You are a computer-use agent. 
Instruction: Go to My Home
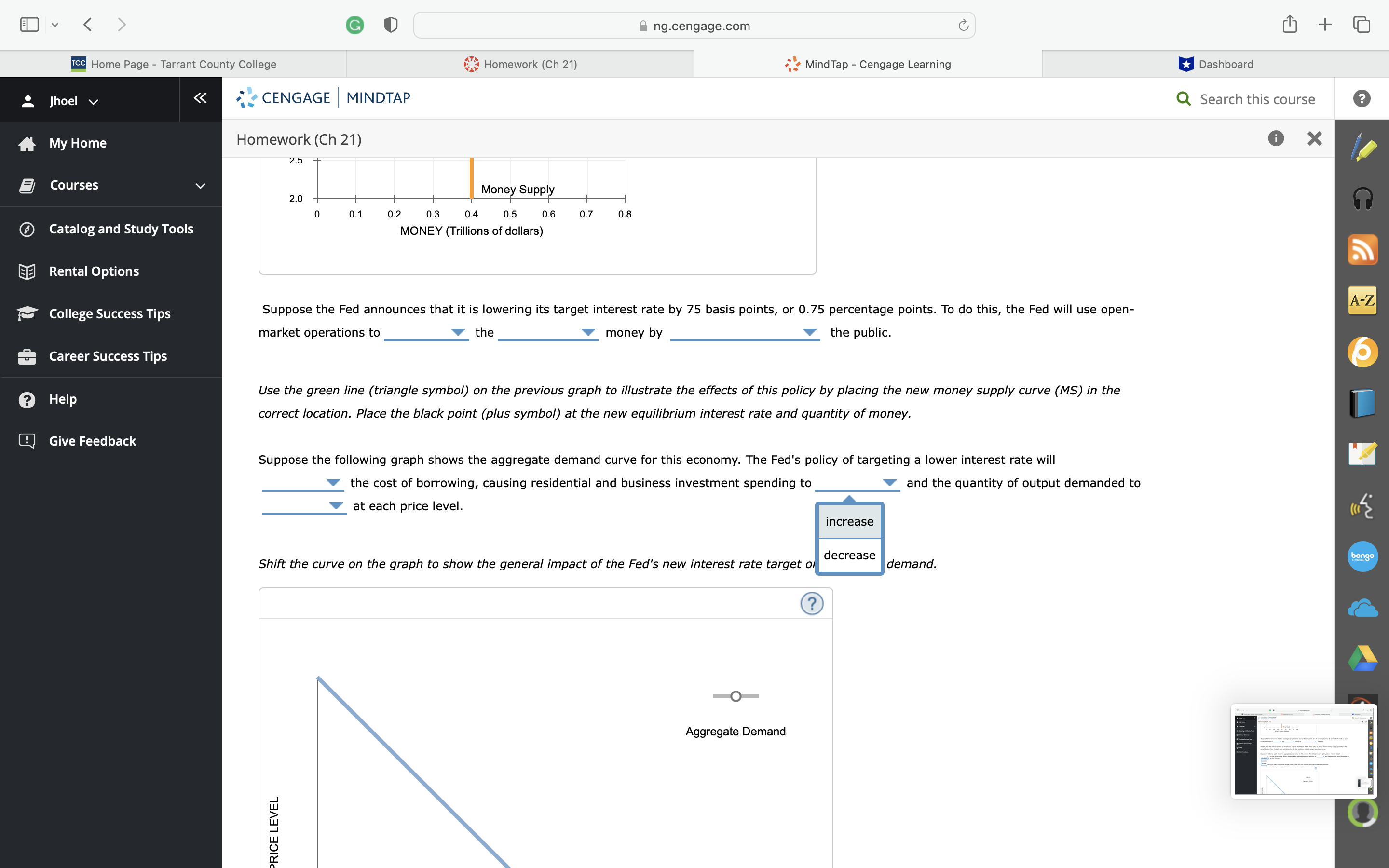78,143
